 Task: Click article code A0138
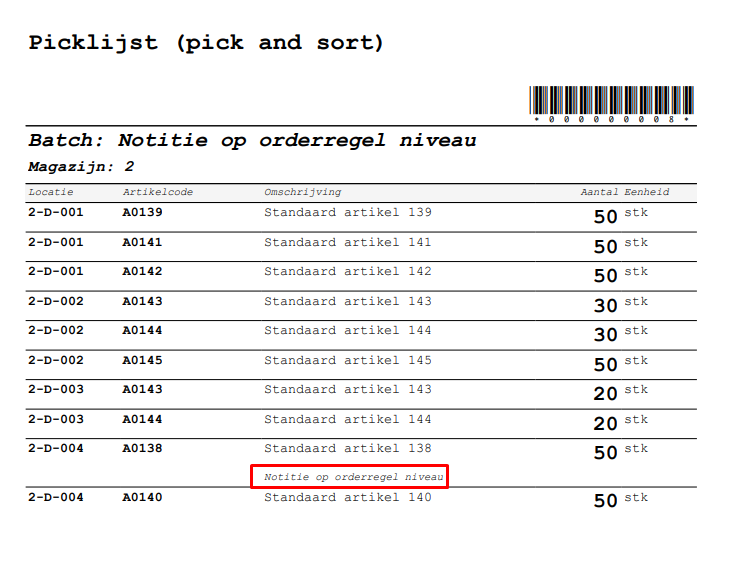coord(142,448)
